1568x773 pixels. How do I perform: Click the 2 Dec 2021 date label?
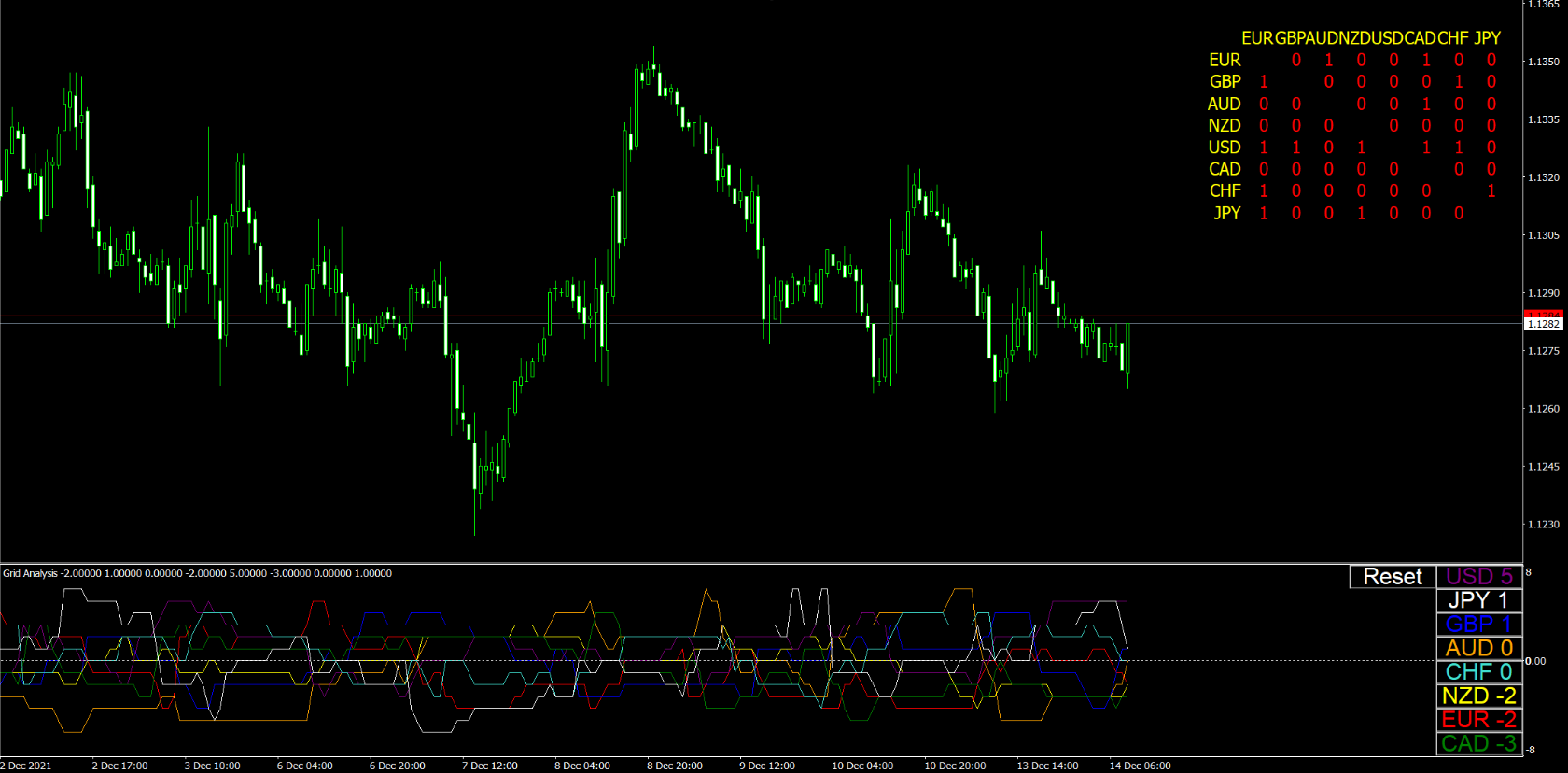click(26, 766)
